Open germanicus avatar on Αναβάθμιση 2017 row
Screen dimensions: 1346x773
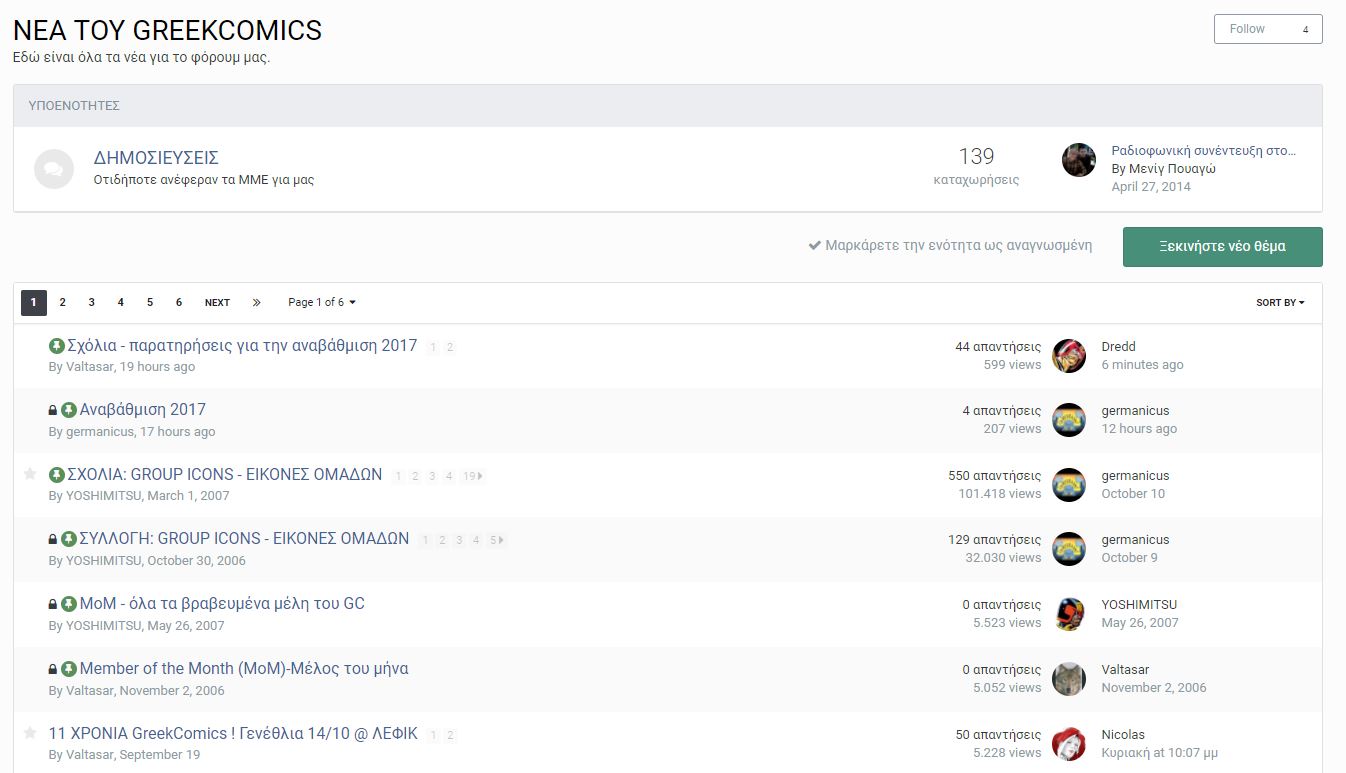click(x=1069, y=420)
